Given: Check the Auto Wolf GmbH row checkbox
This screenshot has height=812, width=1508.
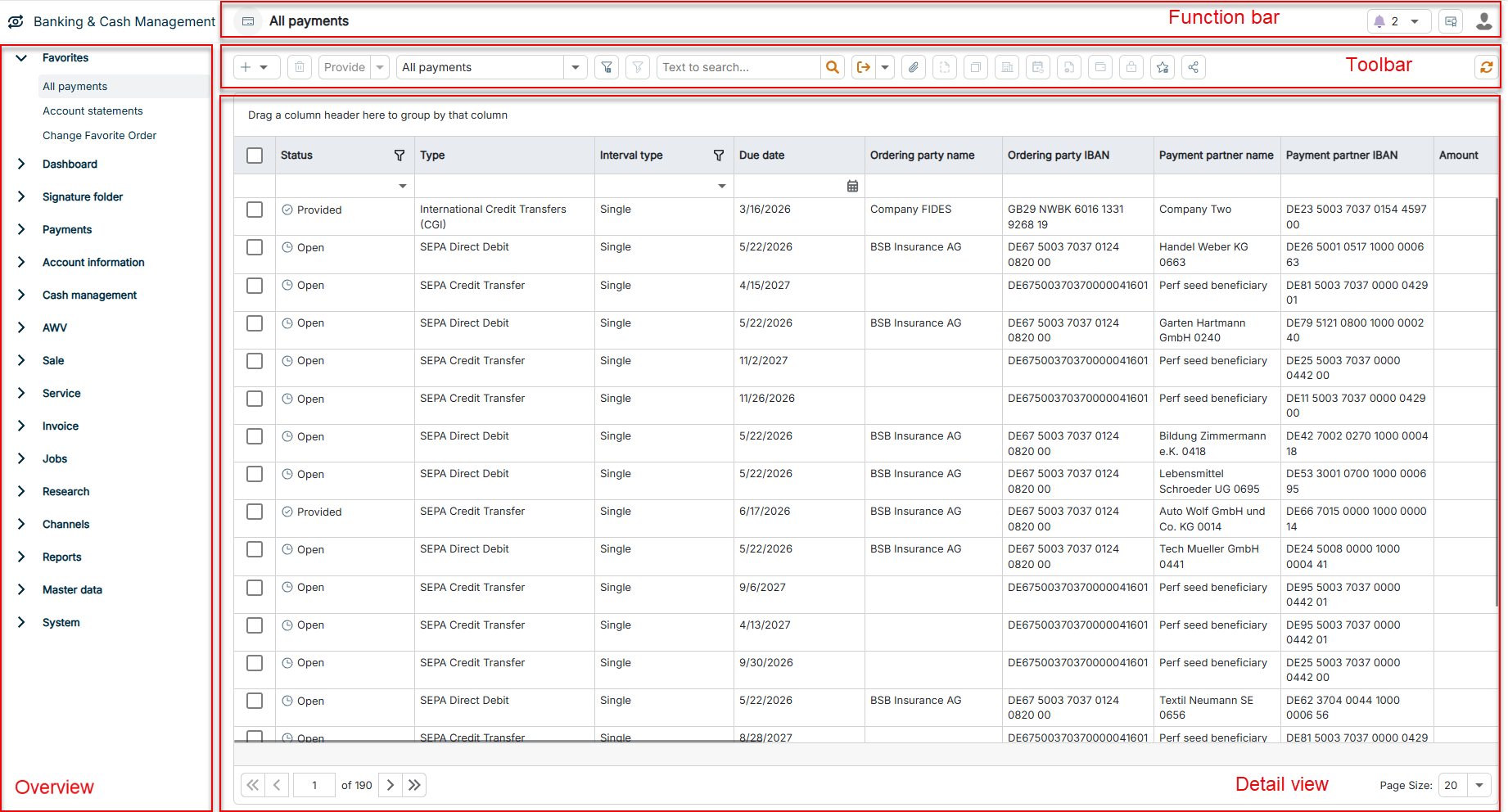Looking at the screenshot, I should coord(255,512).
